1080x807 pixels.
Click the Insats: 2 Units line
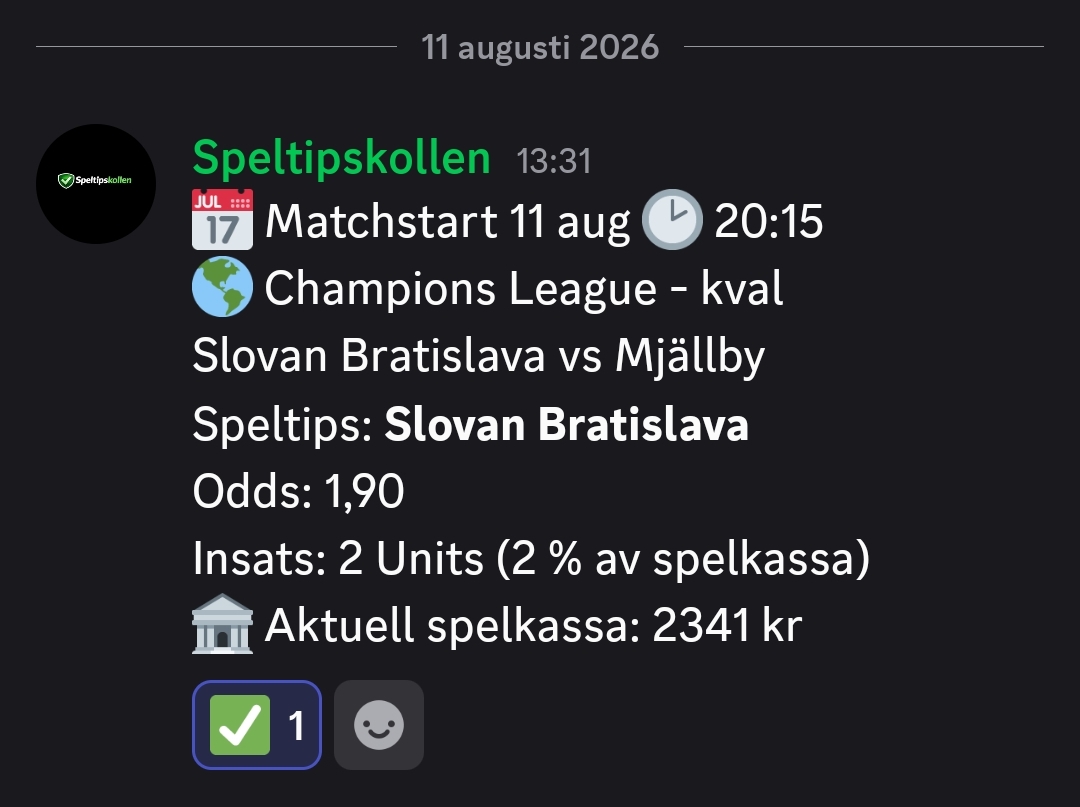(531, 558)
